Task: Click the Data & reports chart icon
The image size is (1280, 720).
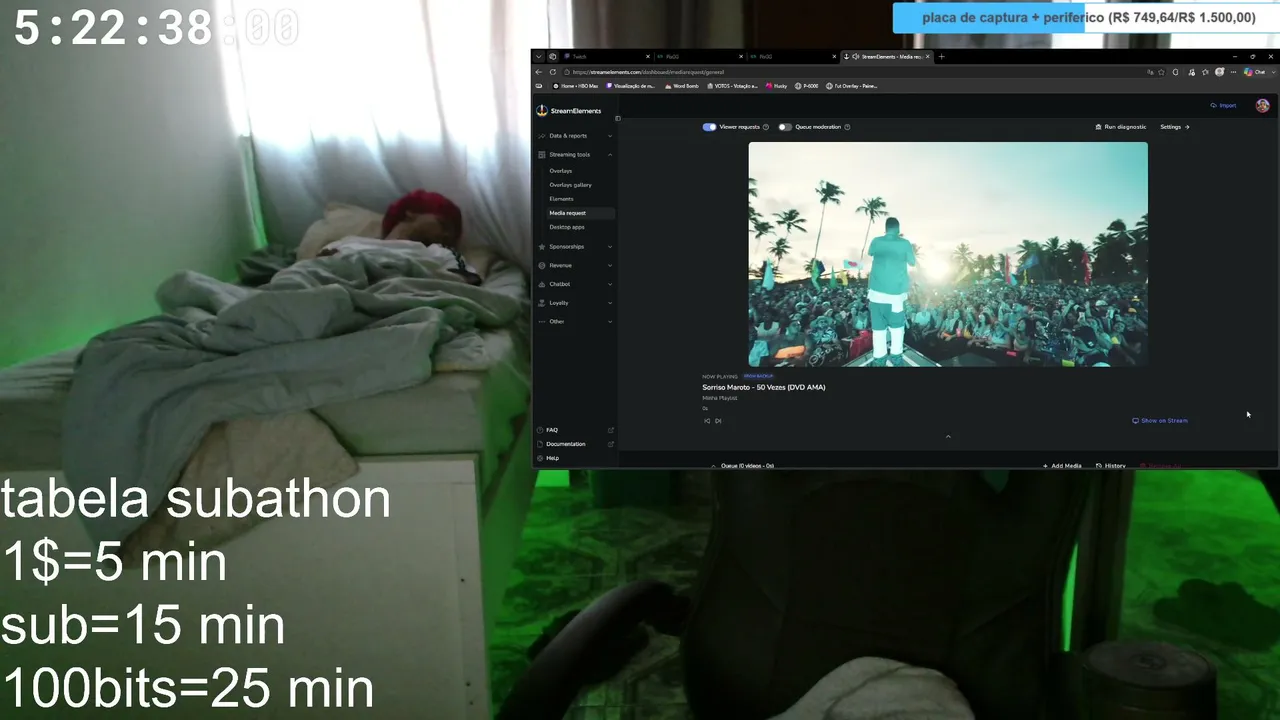Action: (541, 135)
